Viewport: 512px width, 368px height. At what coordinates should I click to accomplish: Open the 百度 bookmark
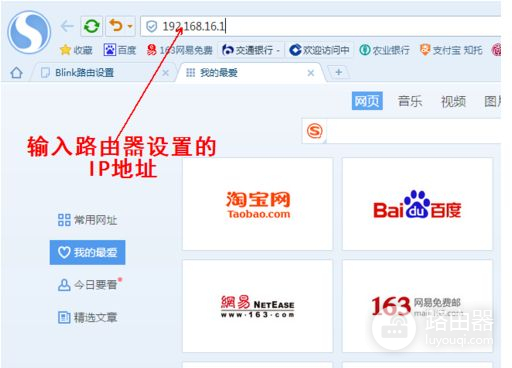[120, 50]
